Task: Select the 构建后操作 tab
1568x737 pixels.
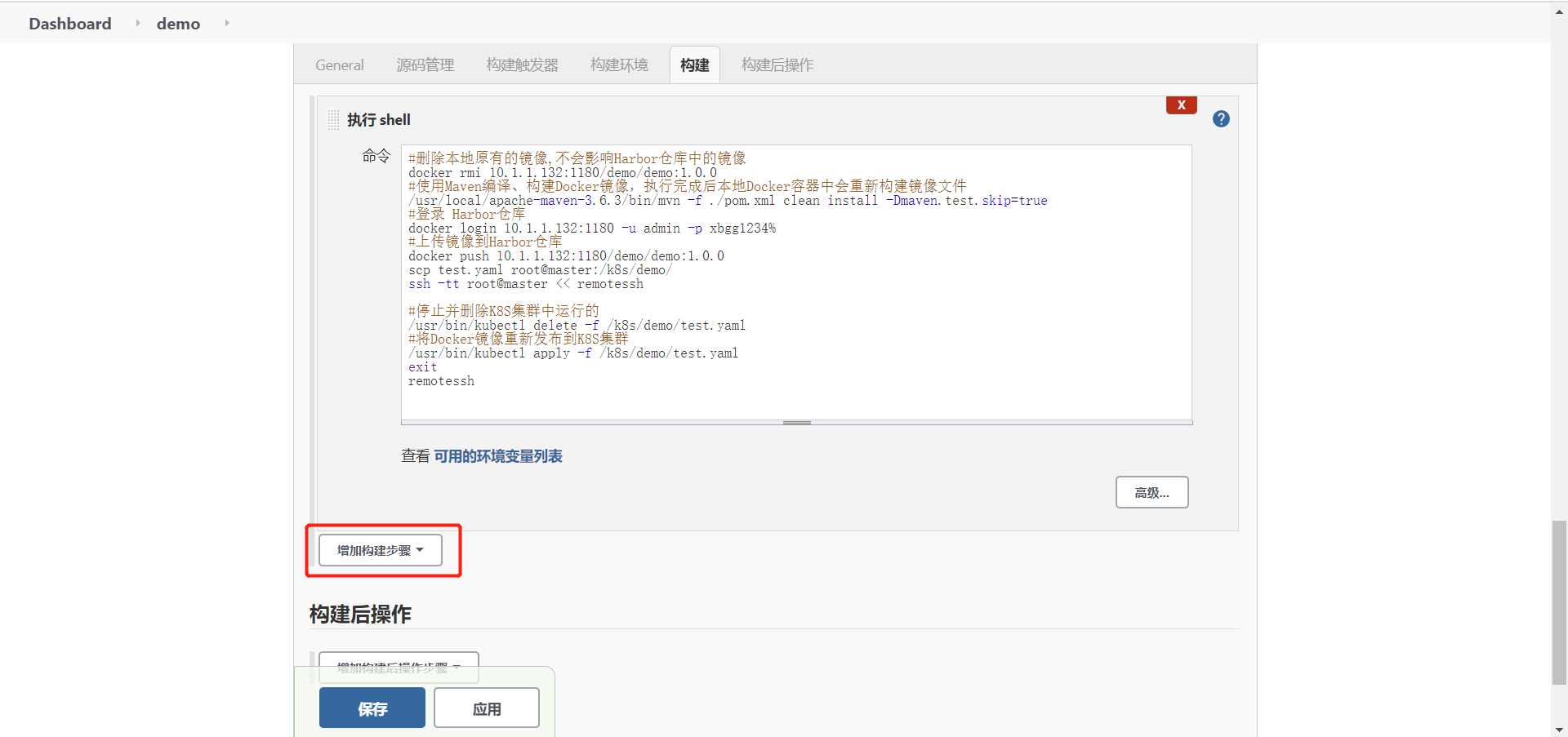Action: (777, 64)
